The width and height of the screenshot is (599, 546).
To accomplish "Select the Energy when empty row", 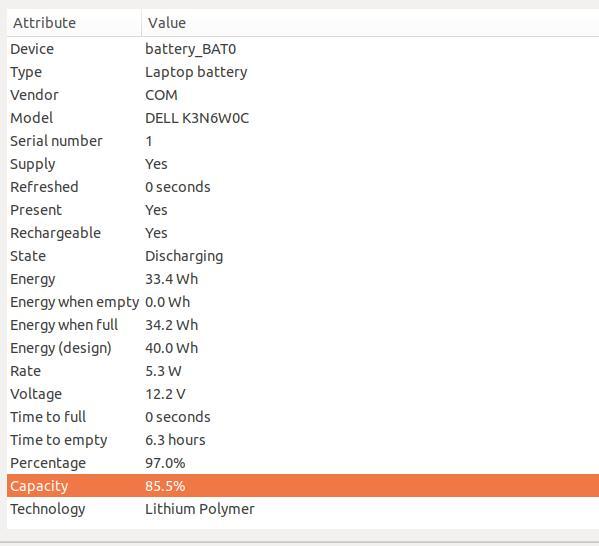I will coord(303,302).
